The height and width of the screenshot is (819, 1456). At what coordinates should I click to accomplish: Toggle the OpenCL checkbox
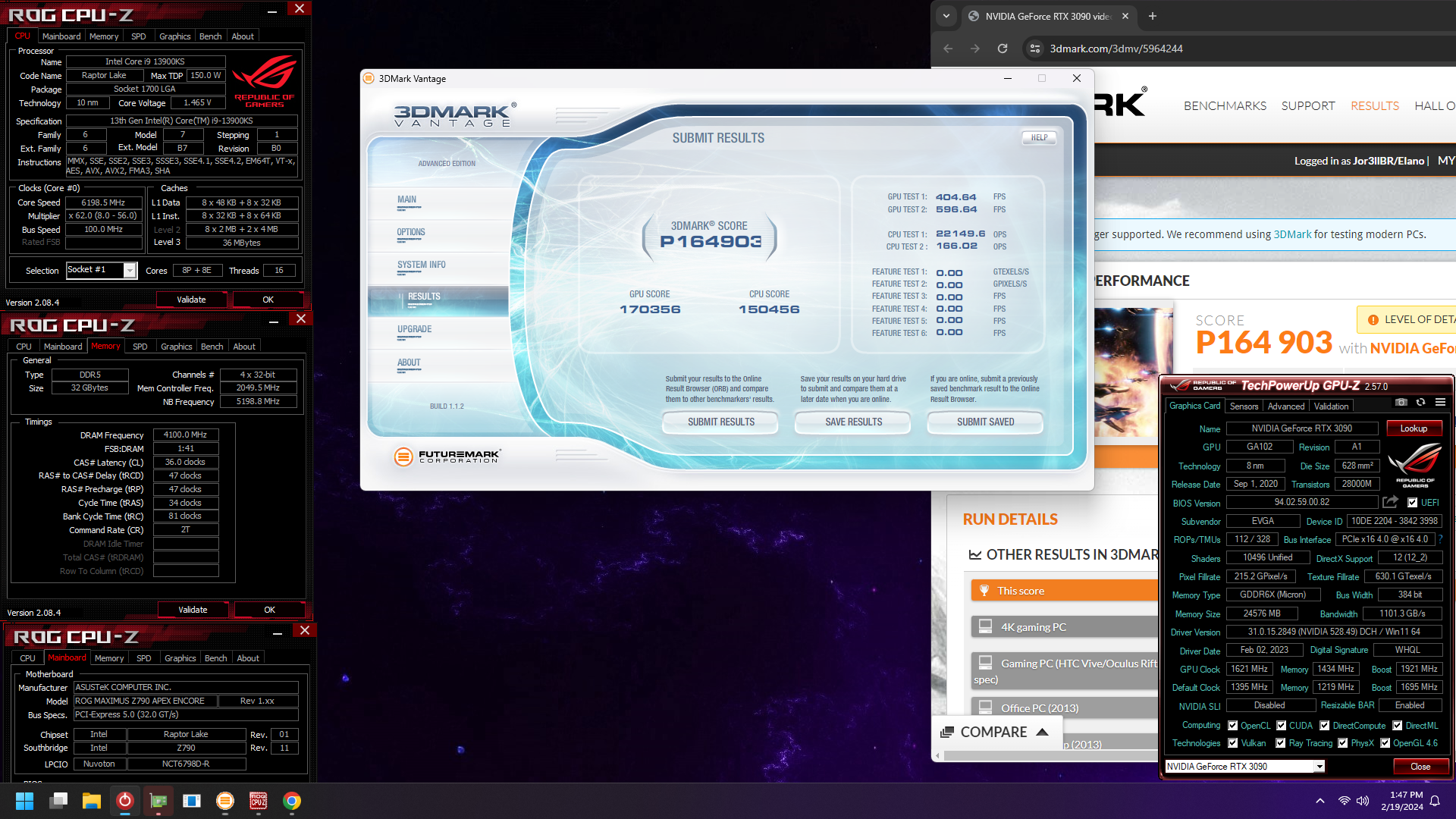tap(1233, 725)
